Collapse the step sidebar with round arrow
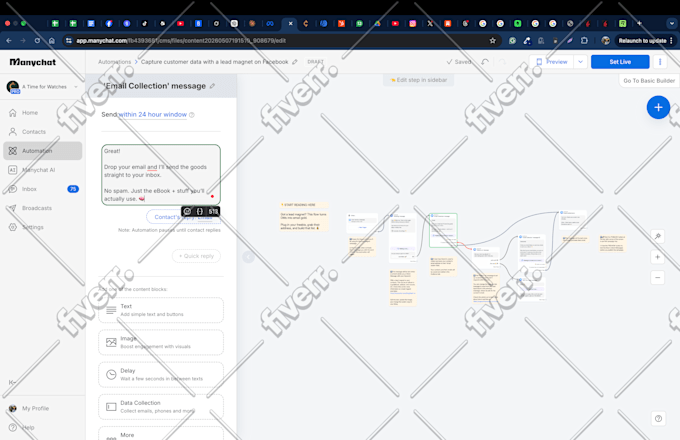Viewport: 680px width, 440px height. (x=248, y=257)
